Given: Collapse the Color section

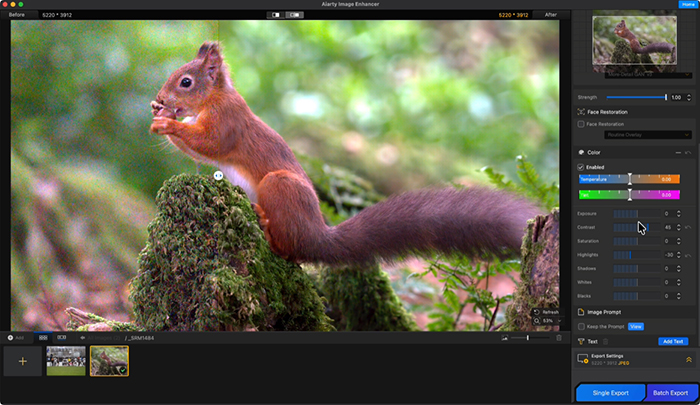Looking at the screenshot, I should click(677, 152).
